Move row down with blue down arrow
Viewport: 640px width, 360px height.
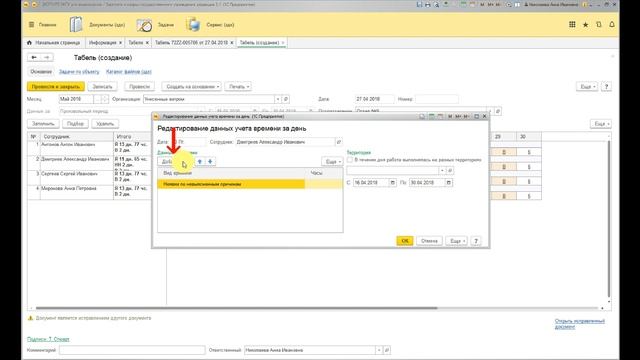(x=210, y=162)
